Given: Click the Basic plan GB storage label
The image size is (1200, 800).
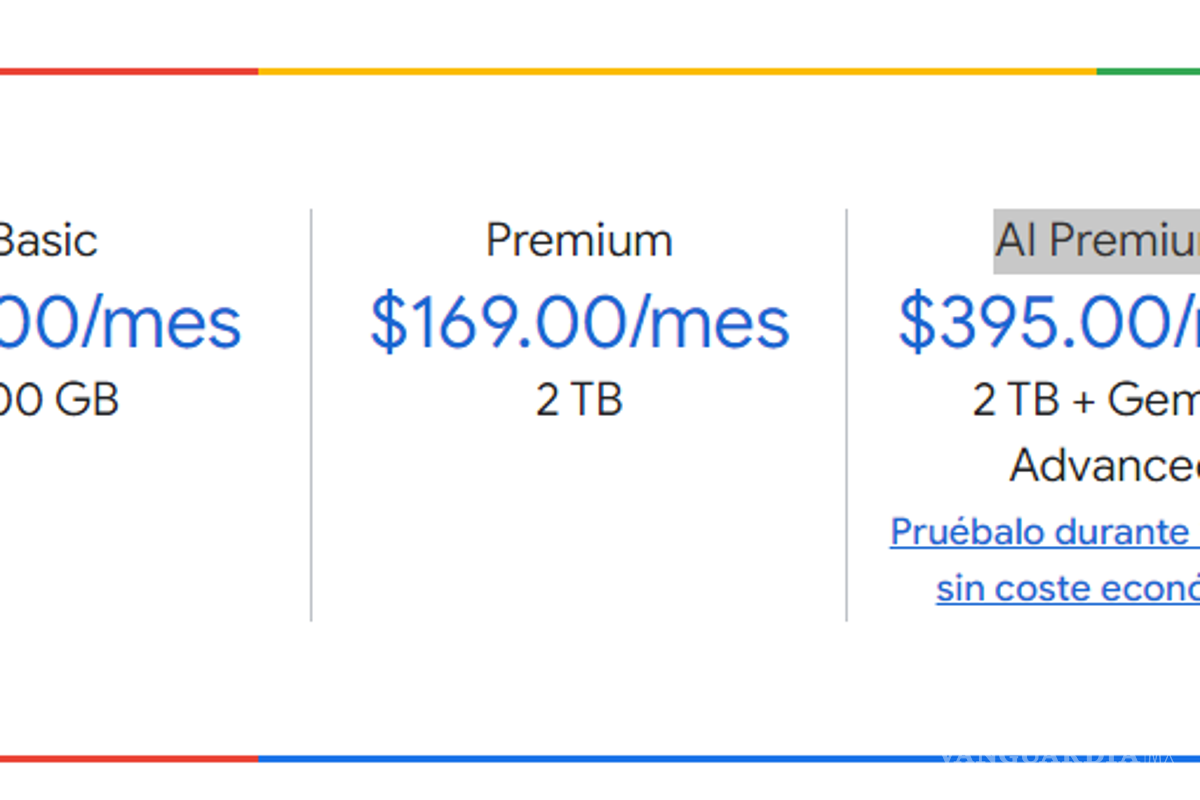Looking at the screenshot, I should click(59, 400).
